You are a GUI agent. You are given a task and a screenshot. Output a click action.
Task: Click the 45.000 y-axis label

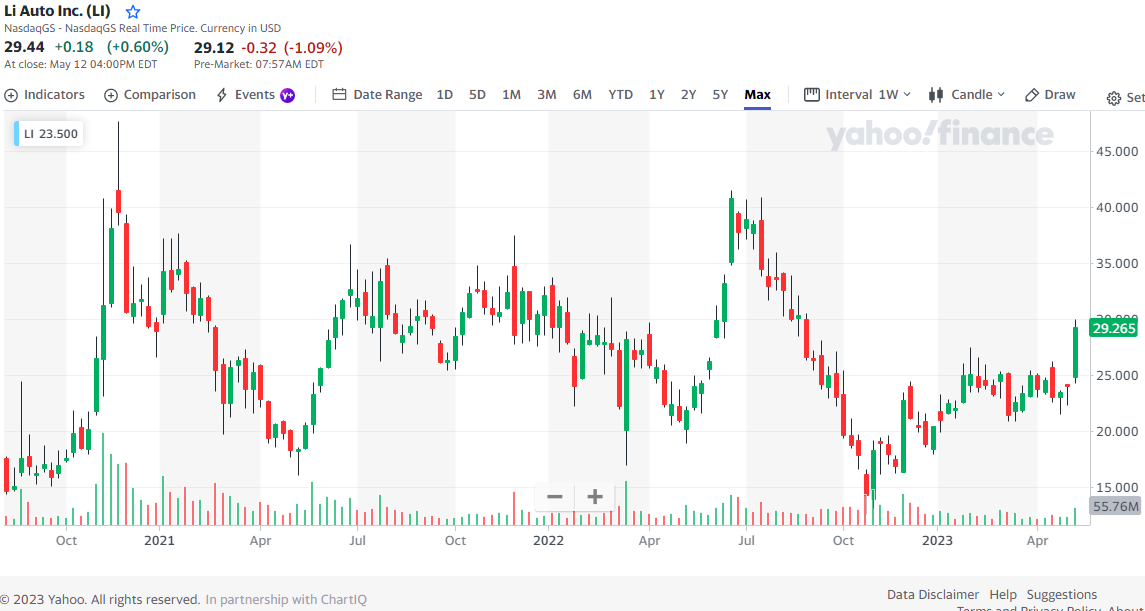pyautogui.click(x=1117, y=151)
